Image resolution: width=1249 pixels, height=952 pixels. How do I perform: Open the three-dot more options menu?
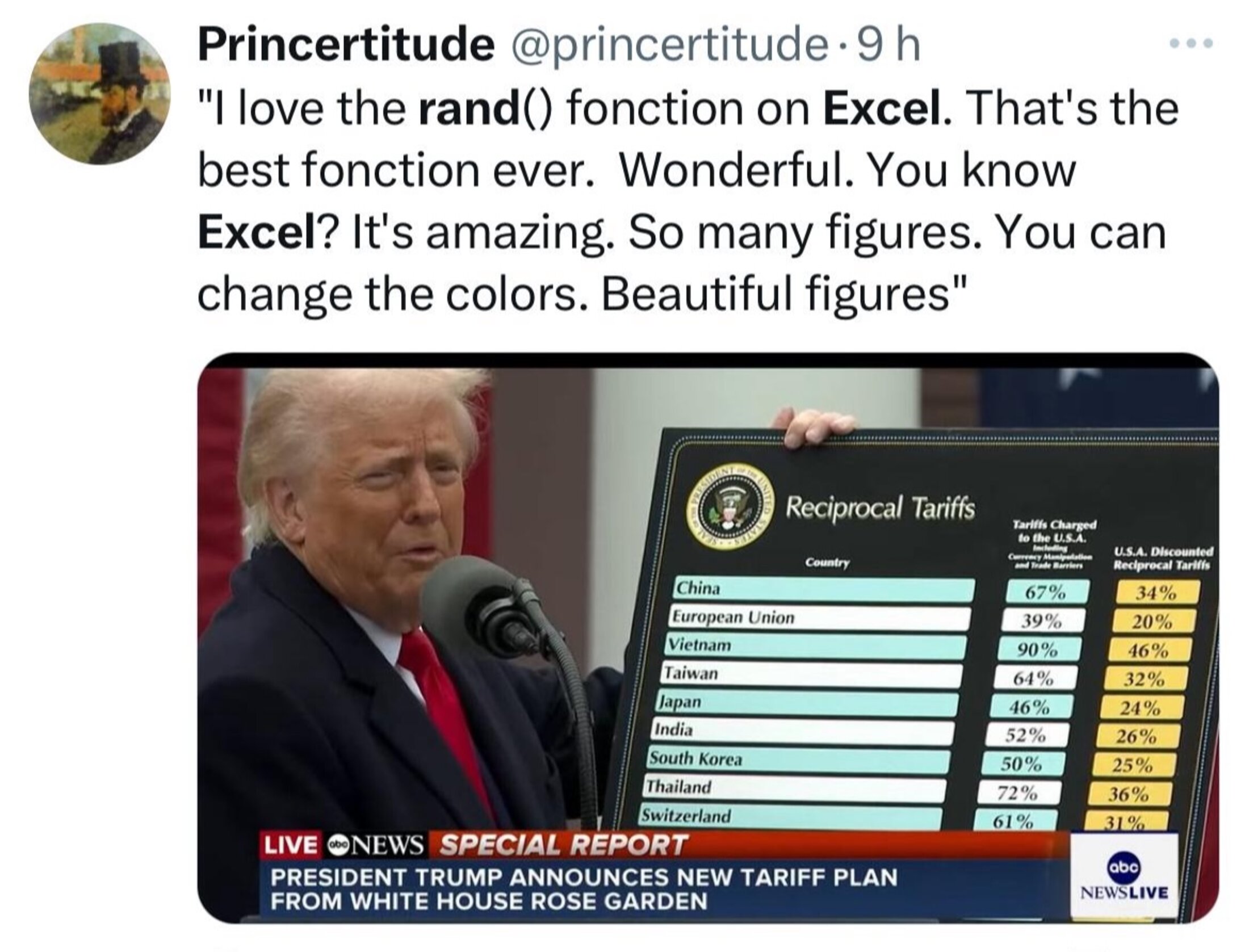coord(1190,44)
